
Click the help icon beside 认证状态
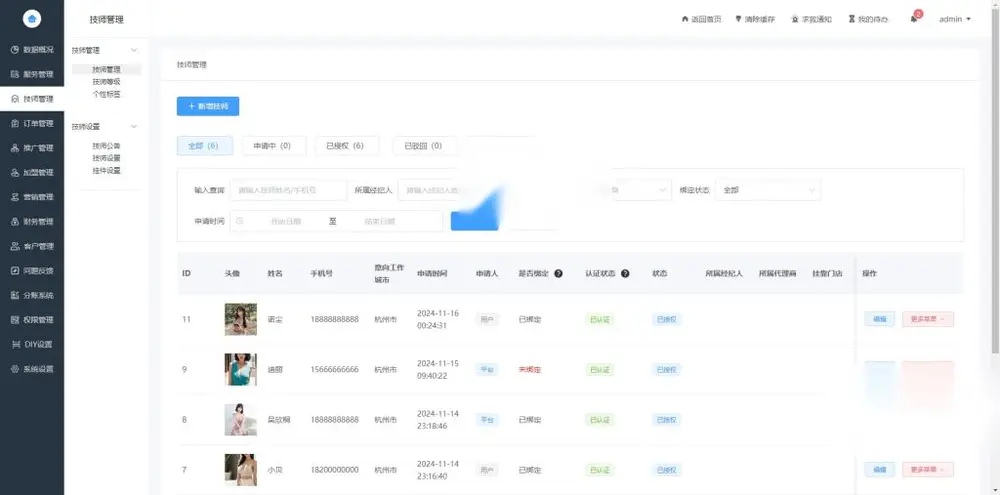[x=625, y=274]
